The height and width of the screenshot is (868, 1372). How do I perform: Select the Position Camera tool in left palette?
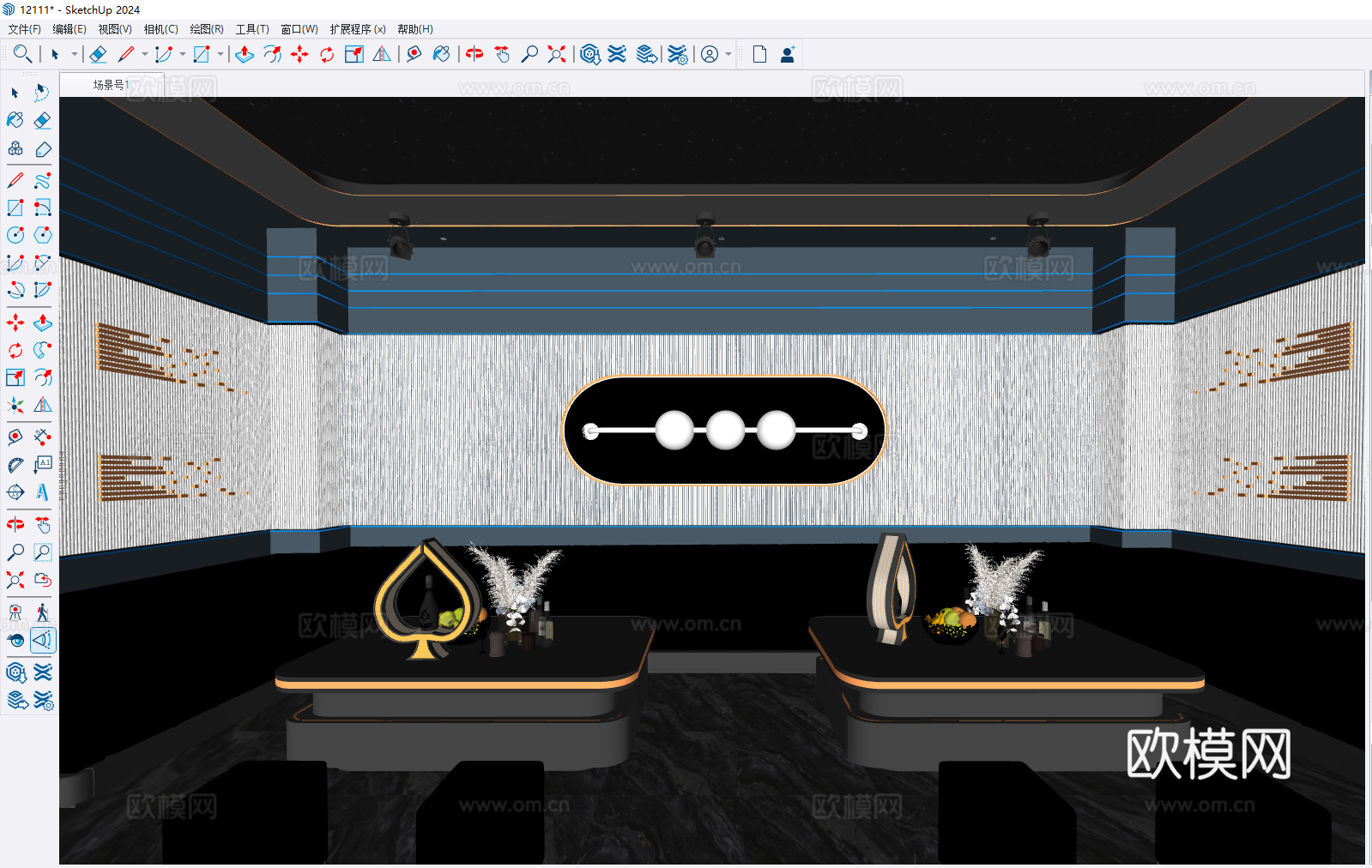(x=15, y=612)
